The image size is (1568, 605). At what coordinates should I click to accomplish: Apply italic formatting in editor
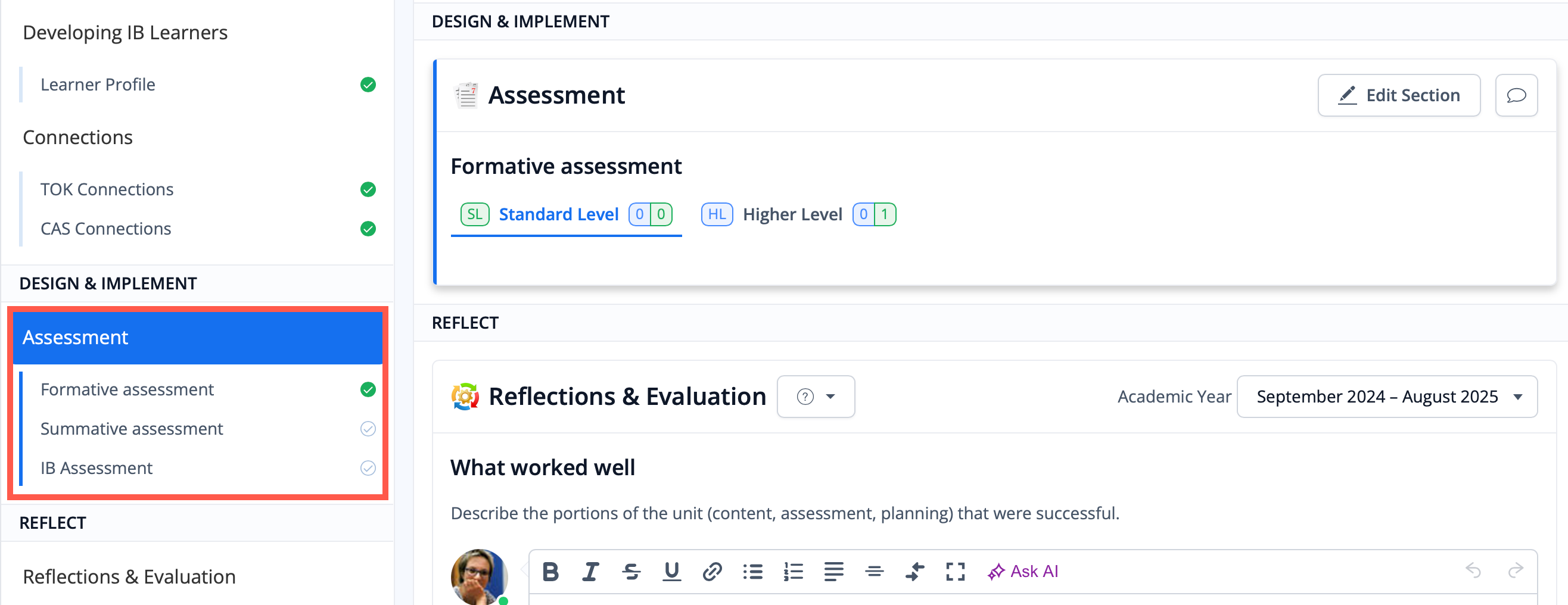(590, 572)
